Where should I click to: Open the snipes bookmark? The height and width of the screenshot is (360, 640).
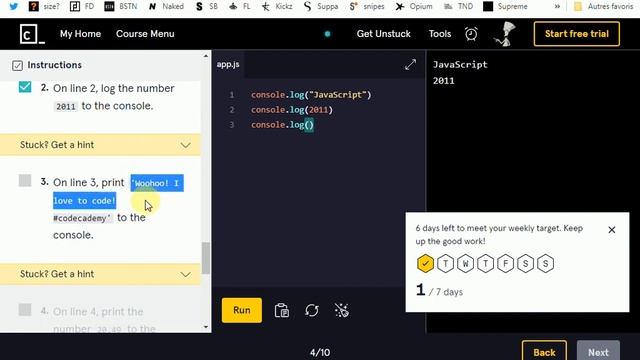367,6
